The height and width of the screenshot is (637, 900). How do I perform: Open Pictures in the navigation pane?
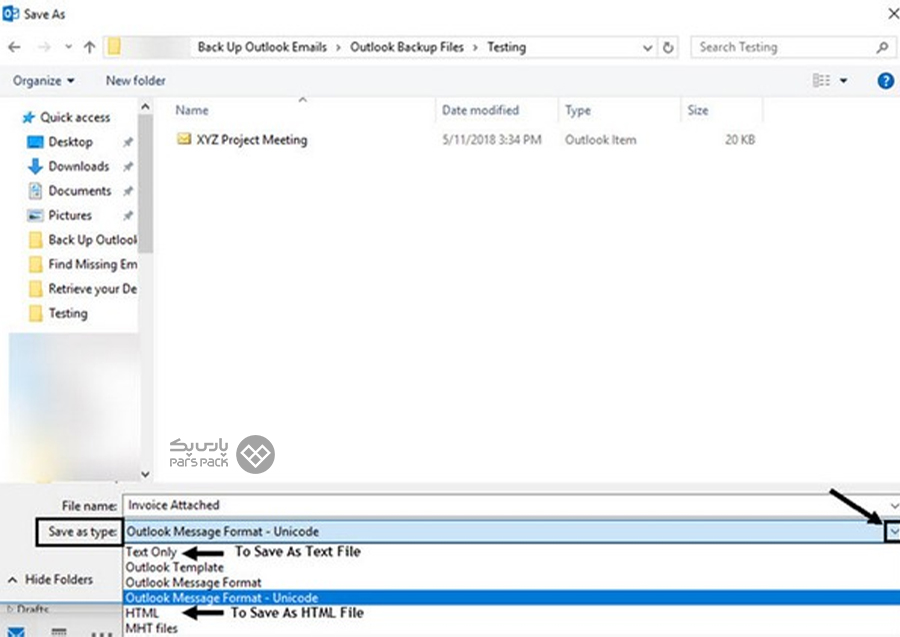pos(59,215)
